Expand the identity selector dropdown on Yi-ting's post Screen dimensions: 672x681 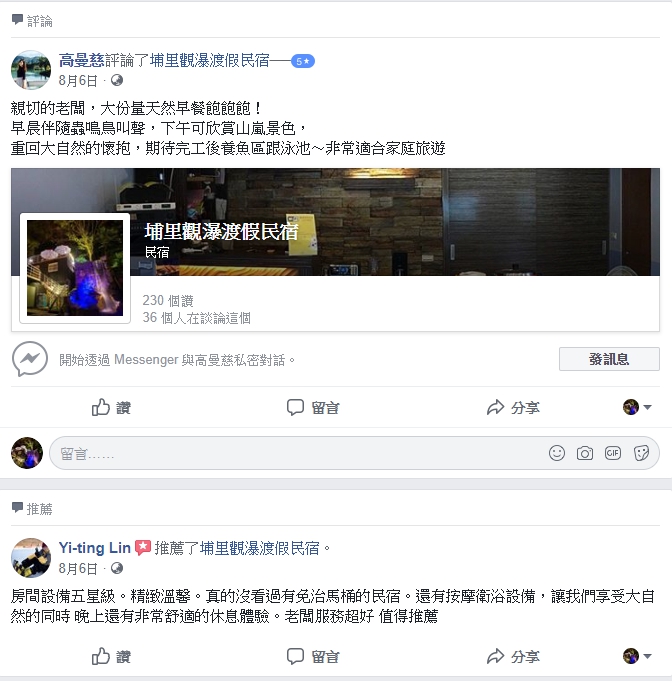point(637,656)
